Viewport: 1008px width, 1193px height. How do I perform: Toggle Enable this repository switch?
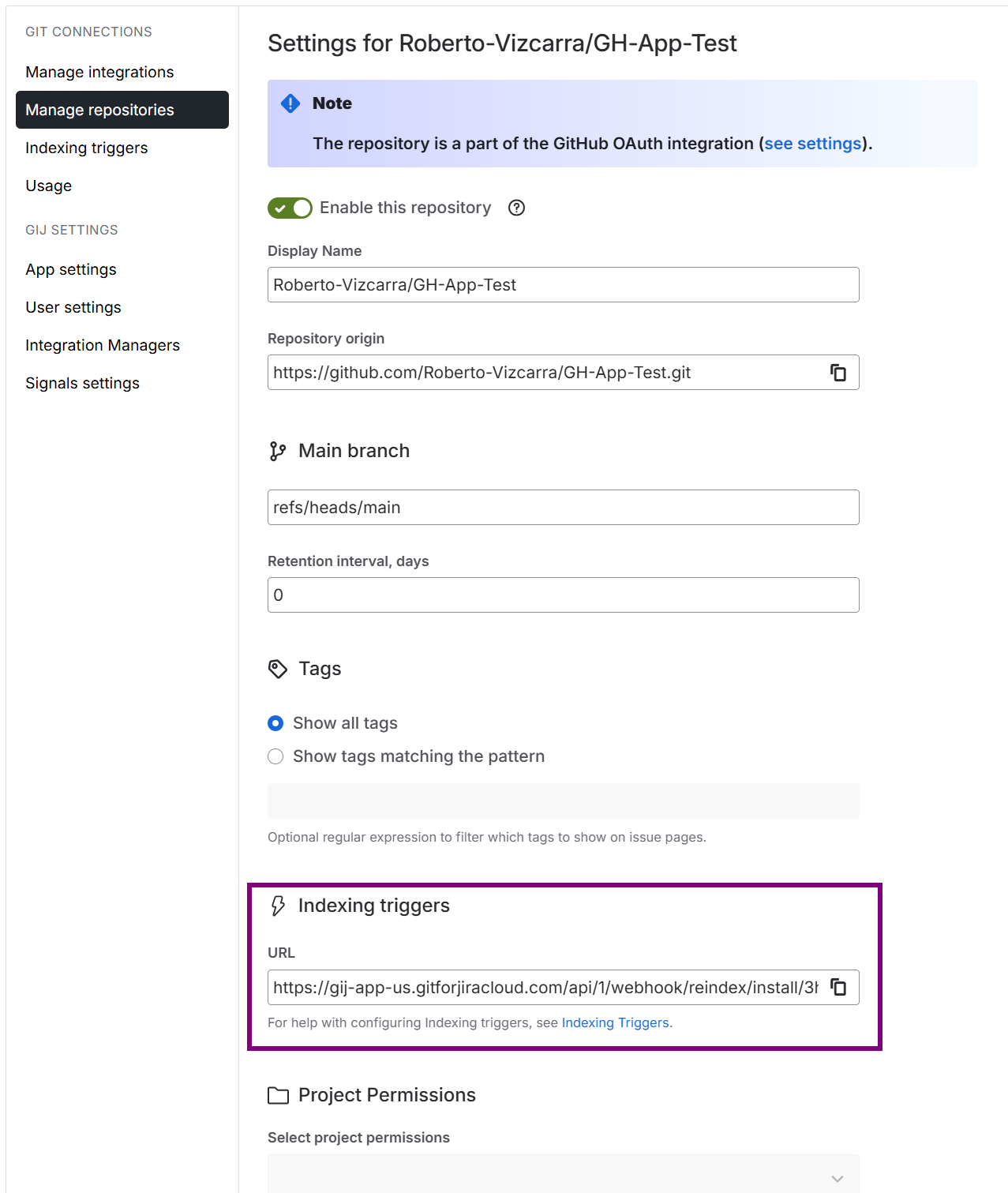tap(290, 208)
